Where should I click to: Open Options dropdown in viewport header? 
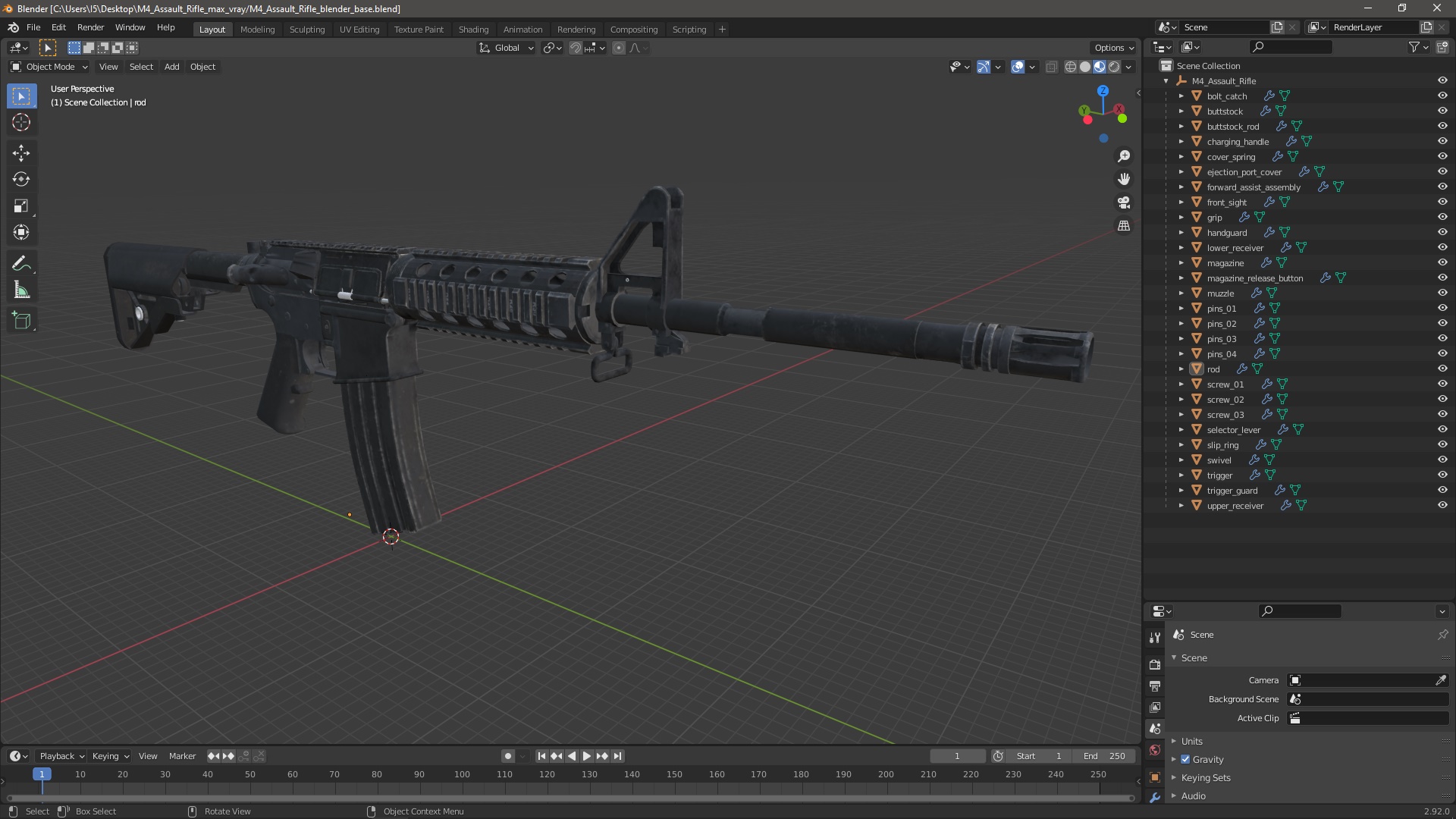coord(1114,48)
